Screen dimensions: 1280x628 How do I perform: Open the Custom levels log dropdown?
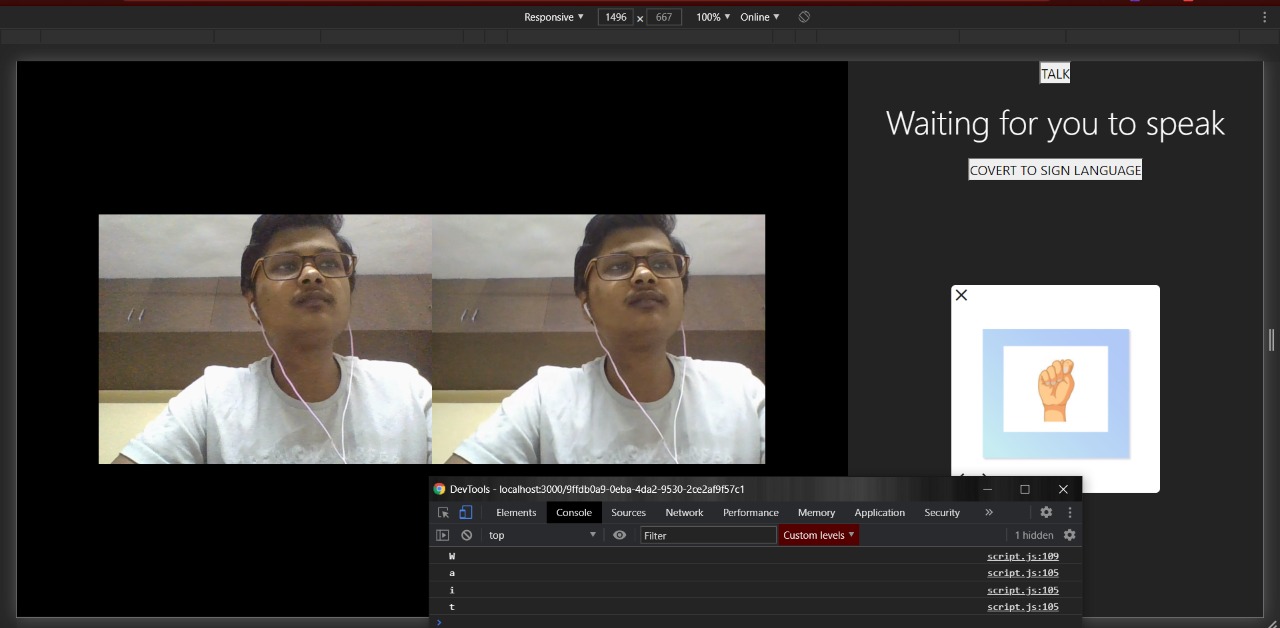tap(819, 535)
